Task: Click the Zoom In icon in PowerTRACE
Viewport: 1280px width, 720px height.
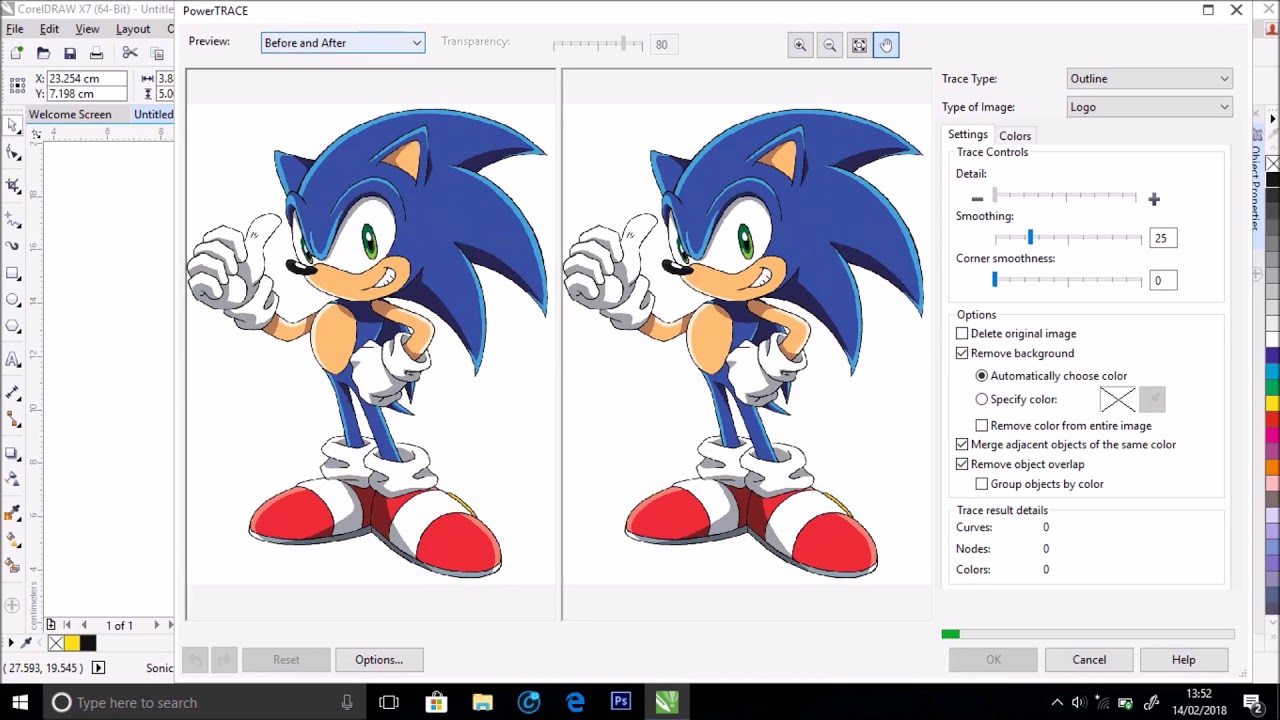Action: [800, 45]
